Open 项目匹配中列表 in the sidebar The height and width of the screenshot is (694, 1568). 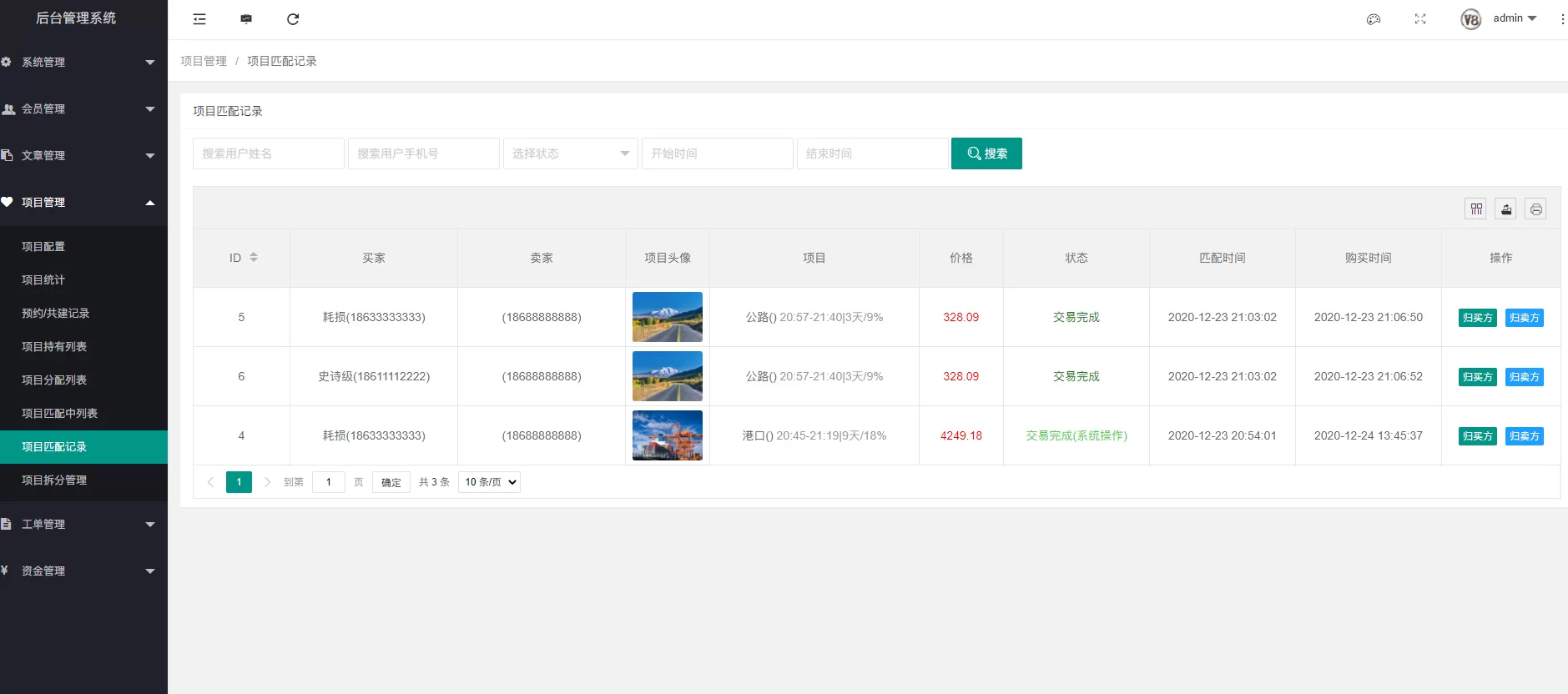60,414
